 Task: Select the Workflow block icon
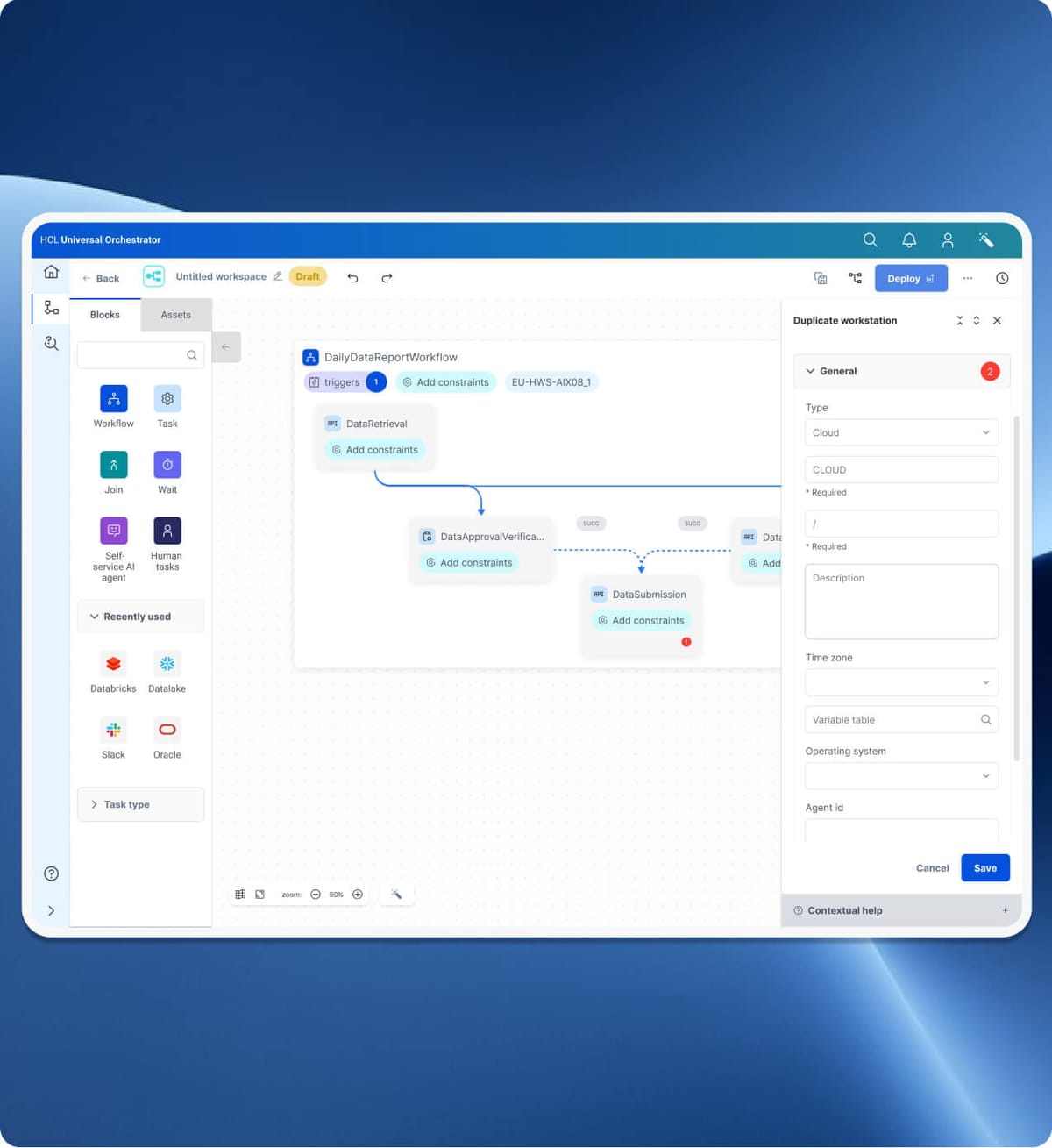113,399
